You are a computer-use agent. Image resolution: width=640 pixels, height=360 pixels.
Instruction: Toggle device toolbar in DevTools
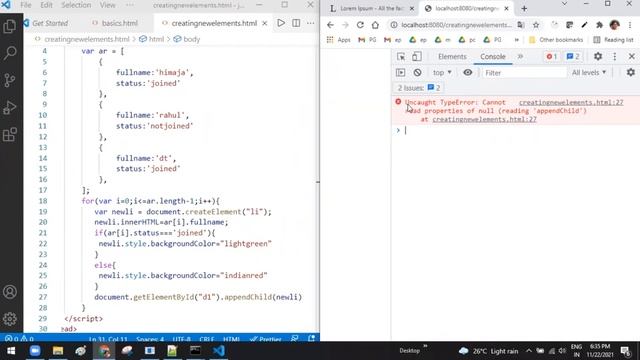point(416,57)
